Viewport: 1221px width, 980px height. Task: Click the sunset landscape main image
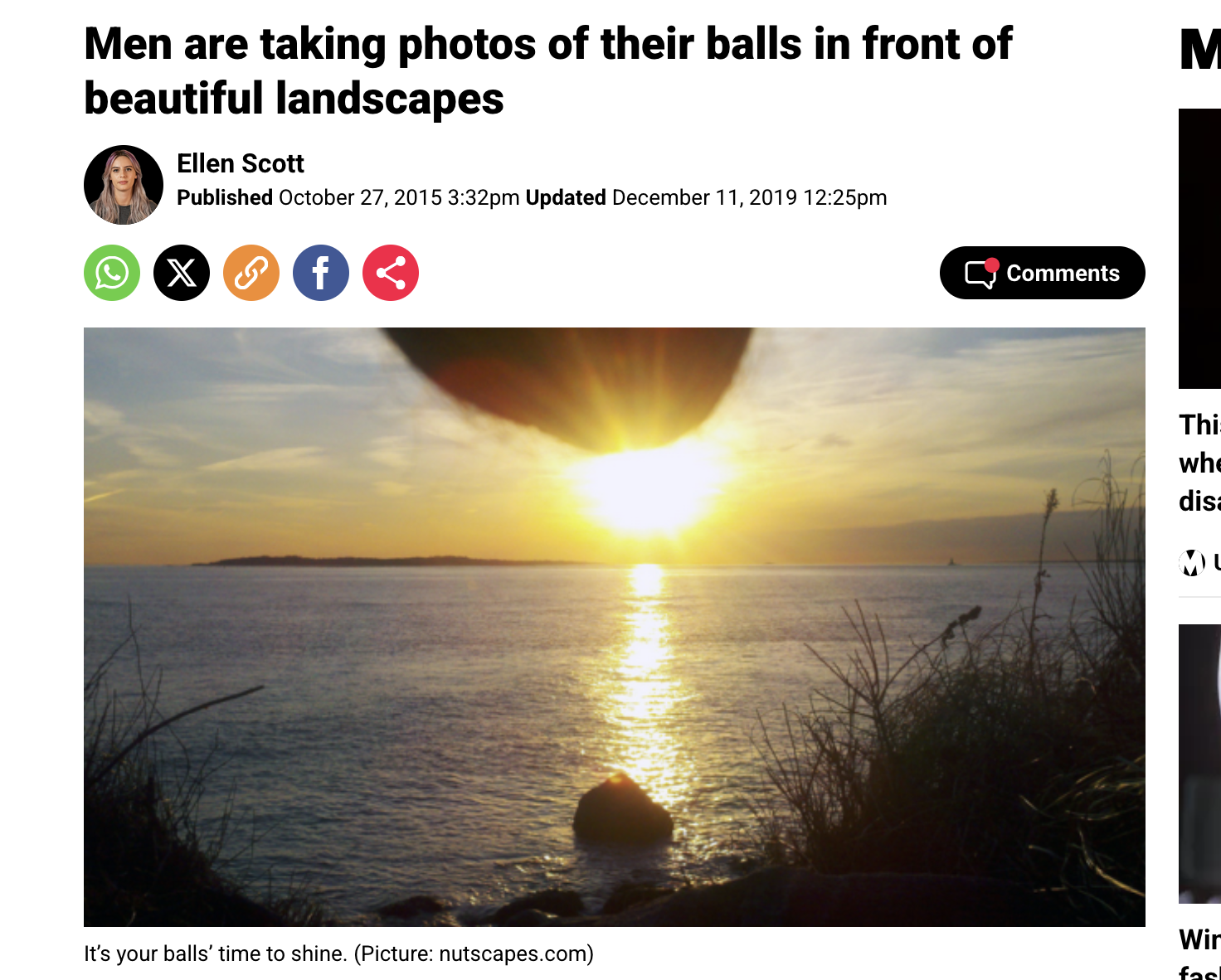click(615, 627)
